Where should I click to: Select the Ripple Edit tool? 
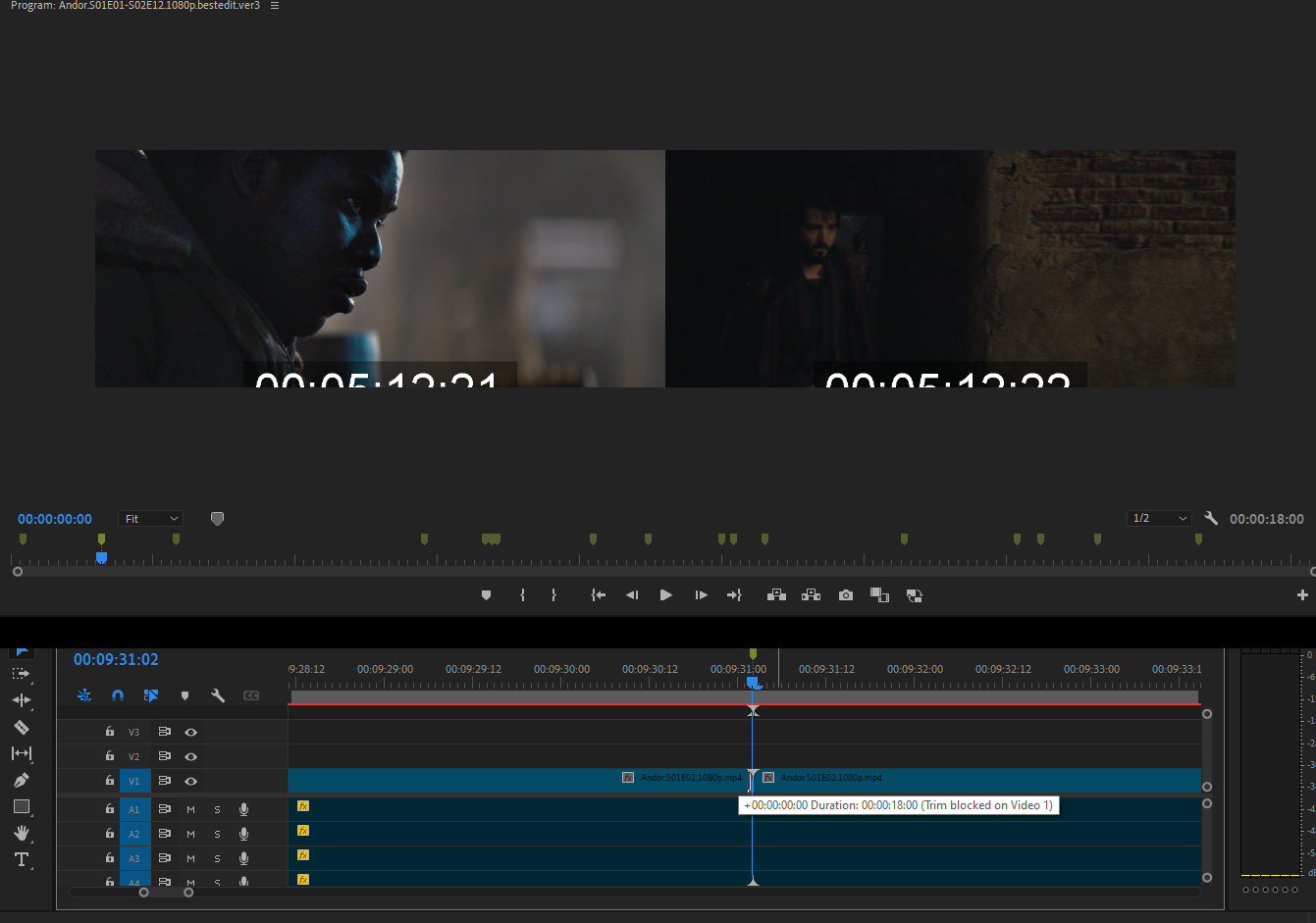pyautogui.click(x=21, y=700)
